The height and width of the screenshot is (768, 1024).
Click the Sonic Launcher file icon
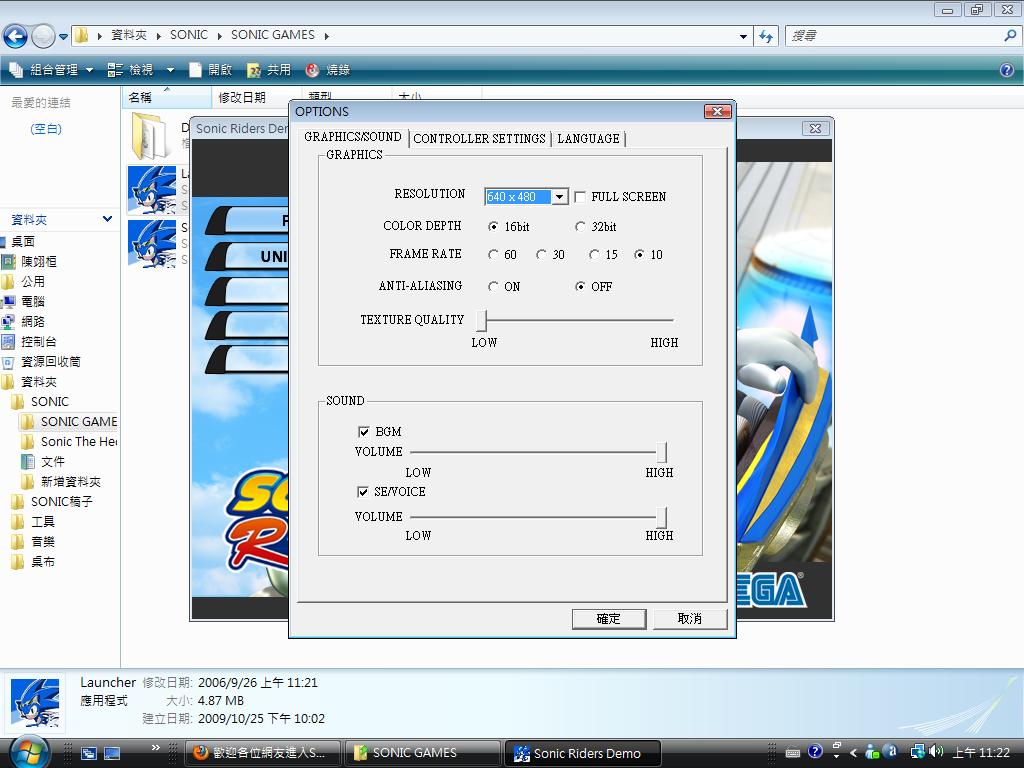click(x=152, y=189)
